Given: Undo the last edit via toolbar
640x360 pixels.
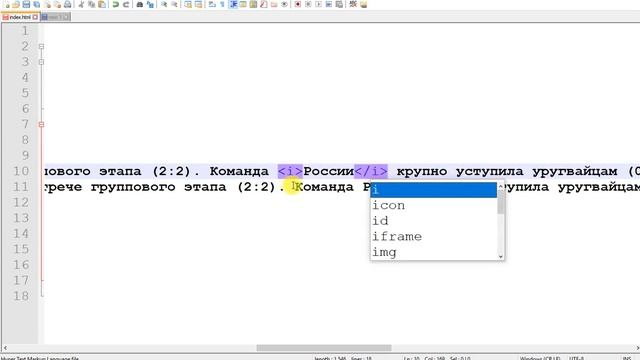Looking at the screenshot, I should click(116, 4).
